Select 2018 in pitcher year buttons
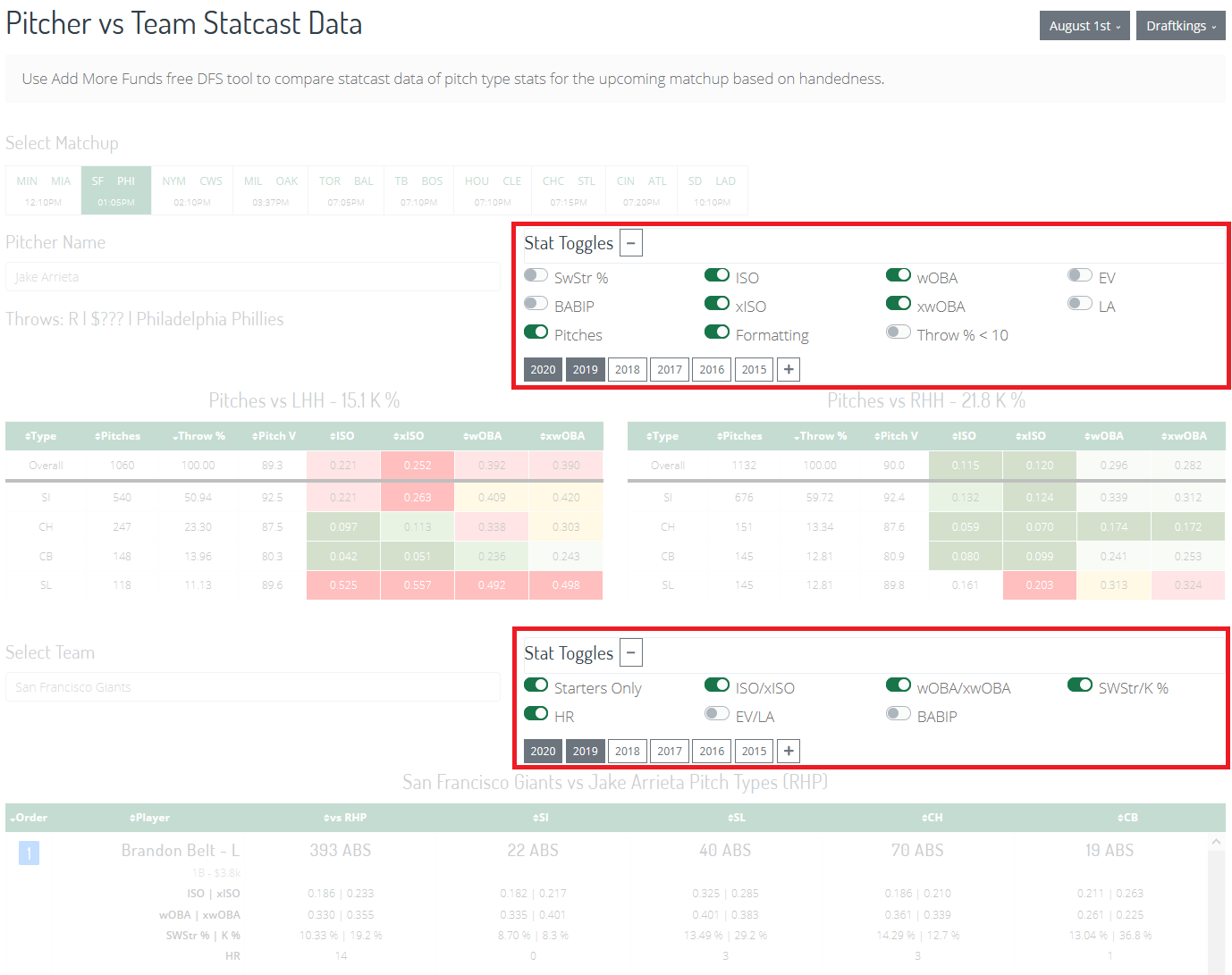The image size is (1232, 975). [627, 369]
